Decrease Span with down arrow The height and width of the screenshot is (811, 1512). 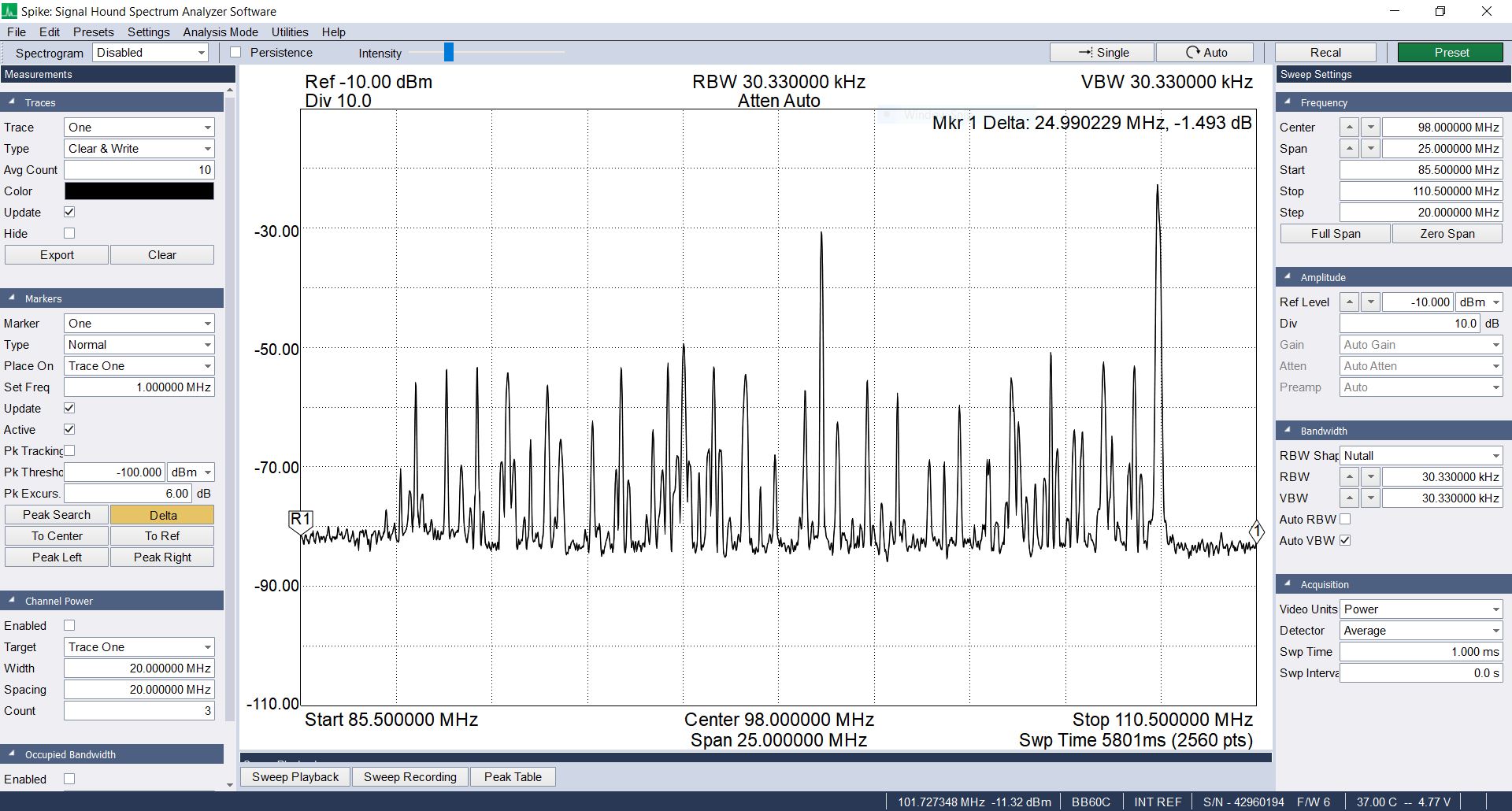point(1370,148)
